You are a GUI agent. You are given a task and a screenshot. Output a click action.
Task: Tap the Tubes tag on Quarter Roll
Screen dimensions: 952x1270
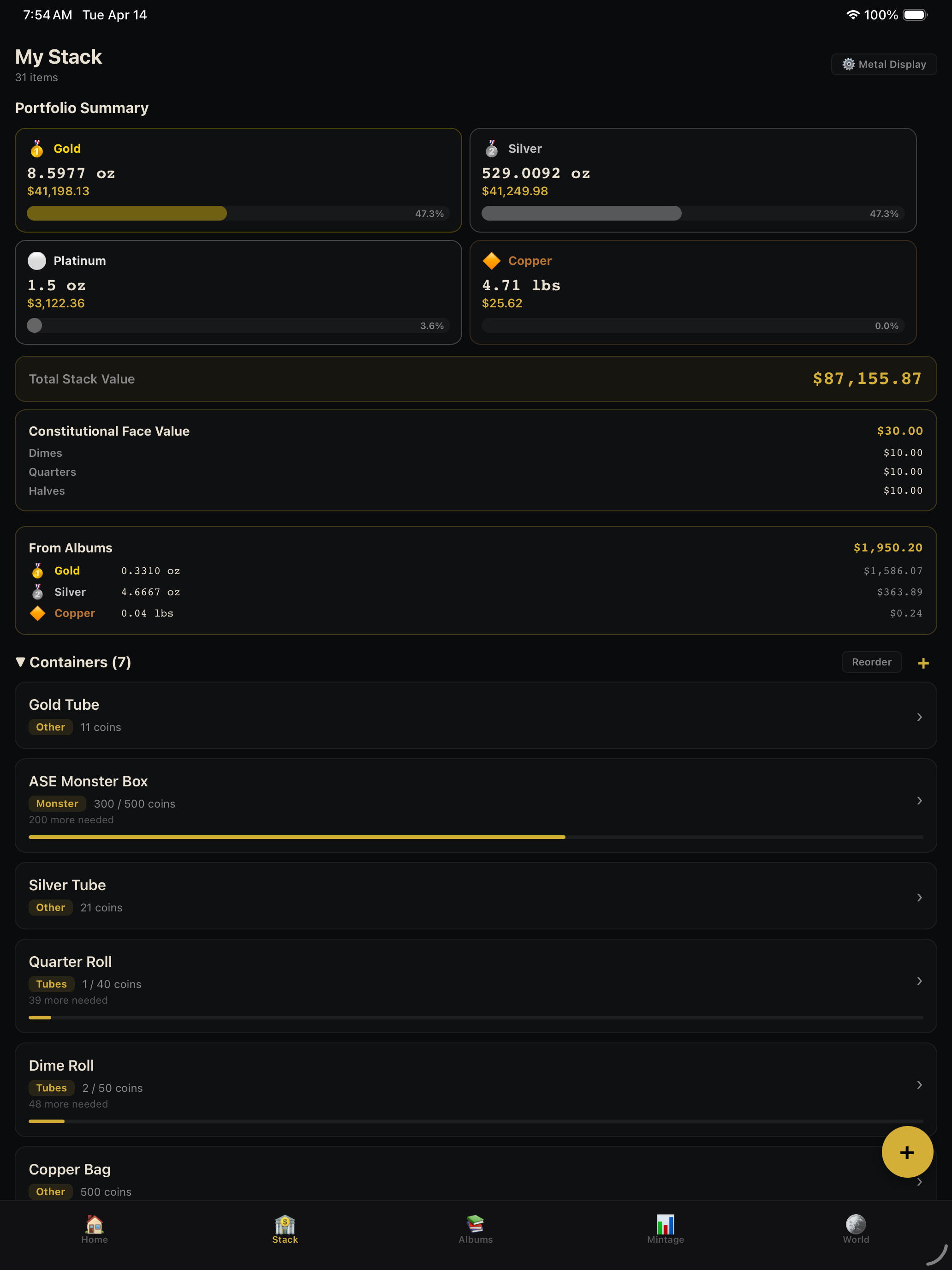[x=52, y=984]
